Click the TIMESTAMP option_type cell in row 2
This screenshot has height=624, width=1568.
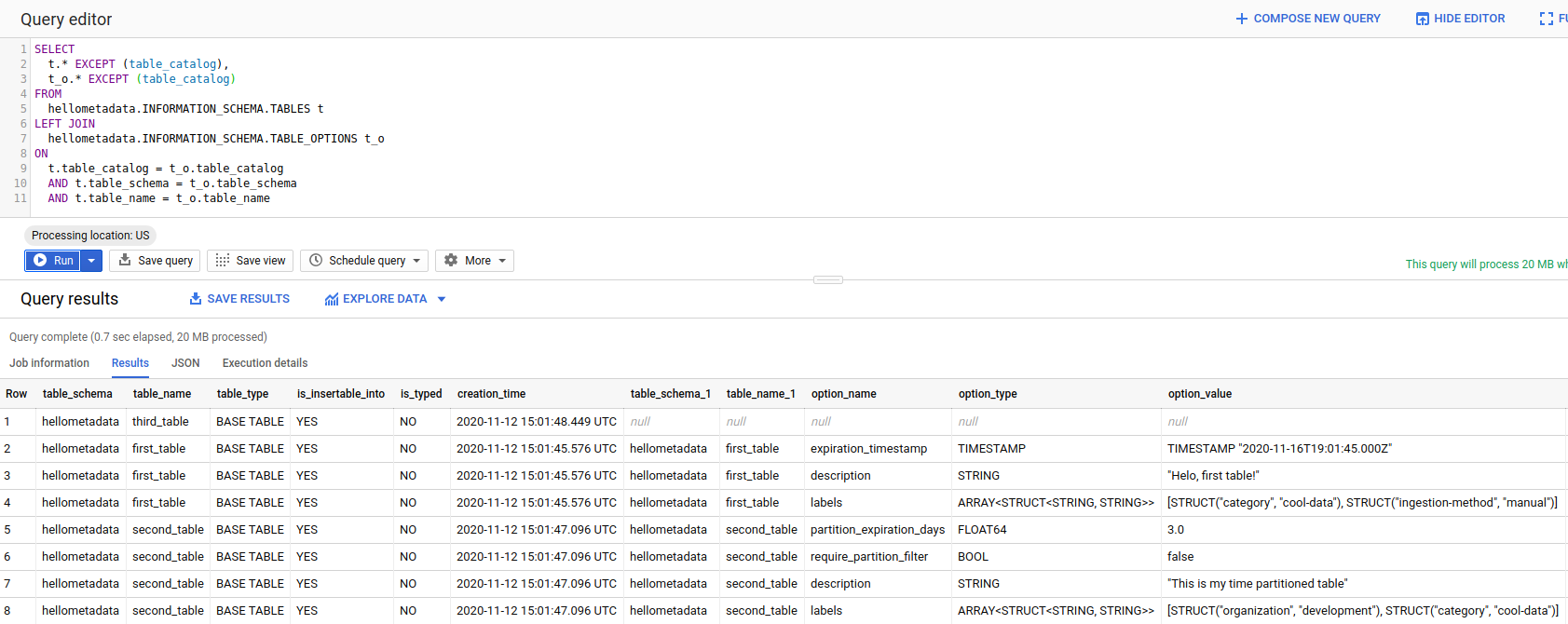pyautogui.click(x=991, y=449)
